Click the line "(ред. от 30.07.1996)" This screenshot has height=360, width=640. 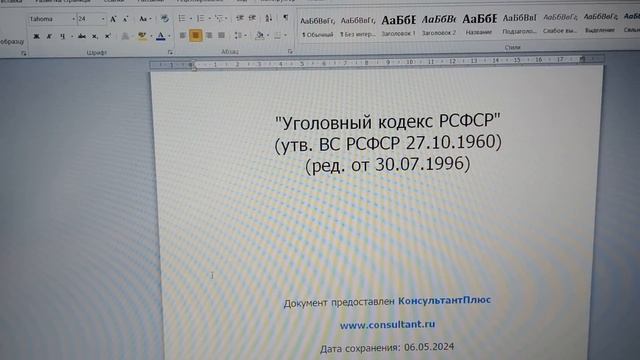tap(388, 165)
